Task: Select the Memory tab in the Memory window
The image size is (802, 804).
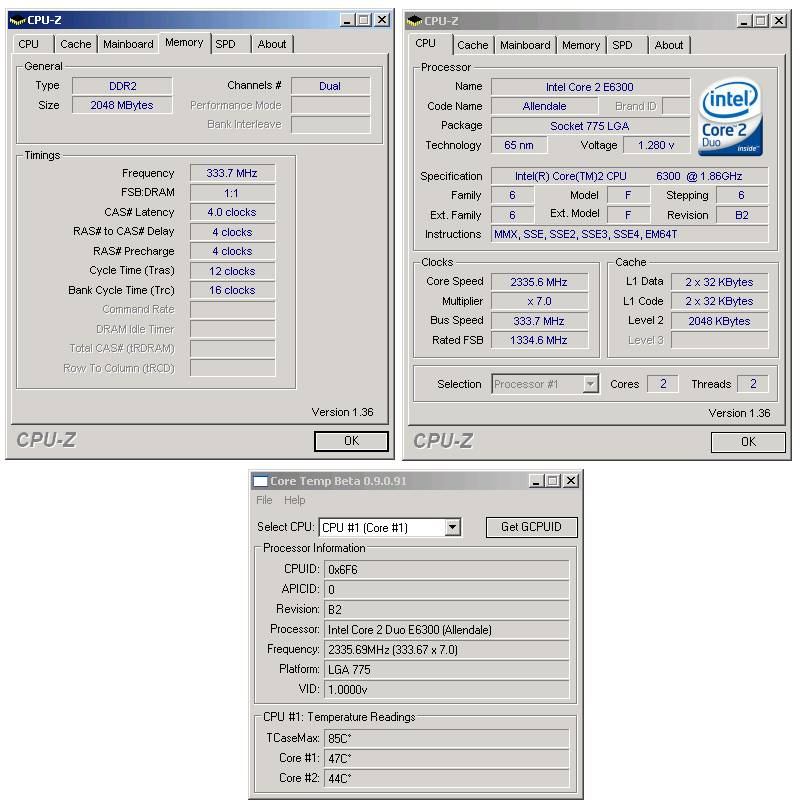Action: click(x=184, y=43)
